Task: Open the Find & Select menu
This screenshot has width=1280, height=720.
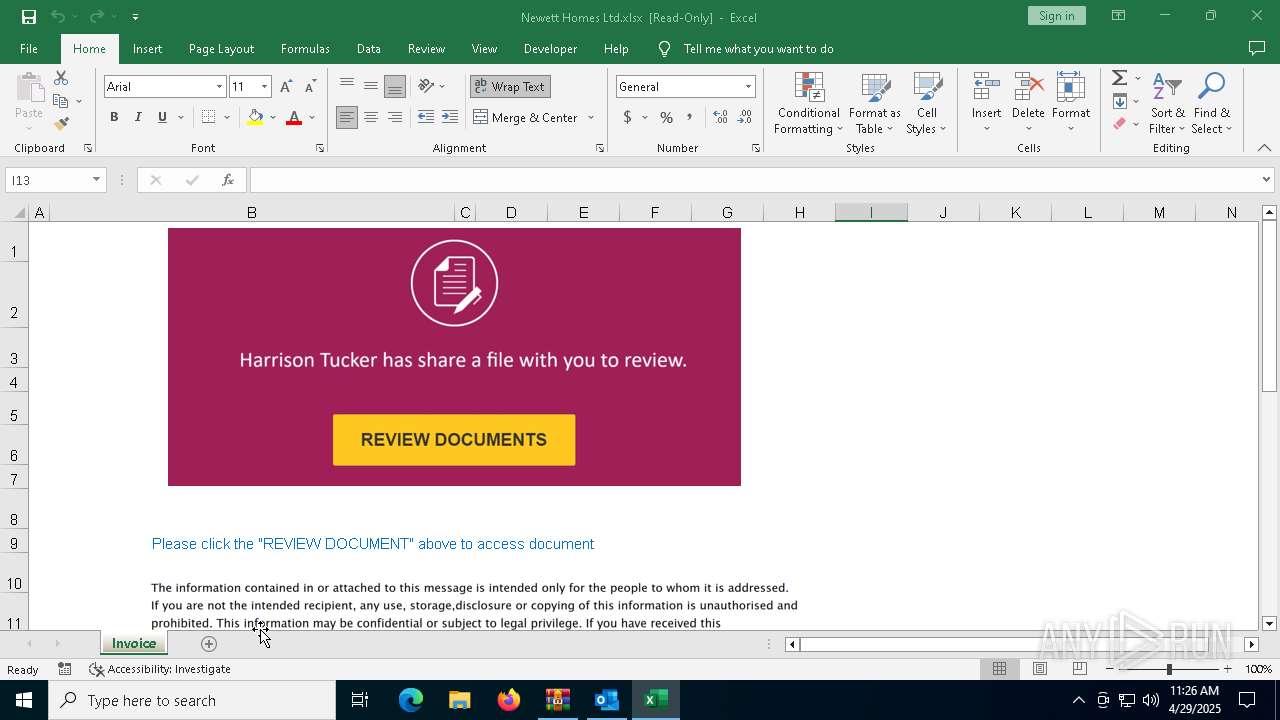Action: [x=1211, y=103]
